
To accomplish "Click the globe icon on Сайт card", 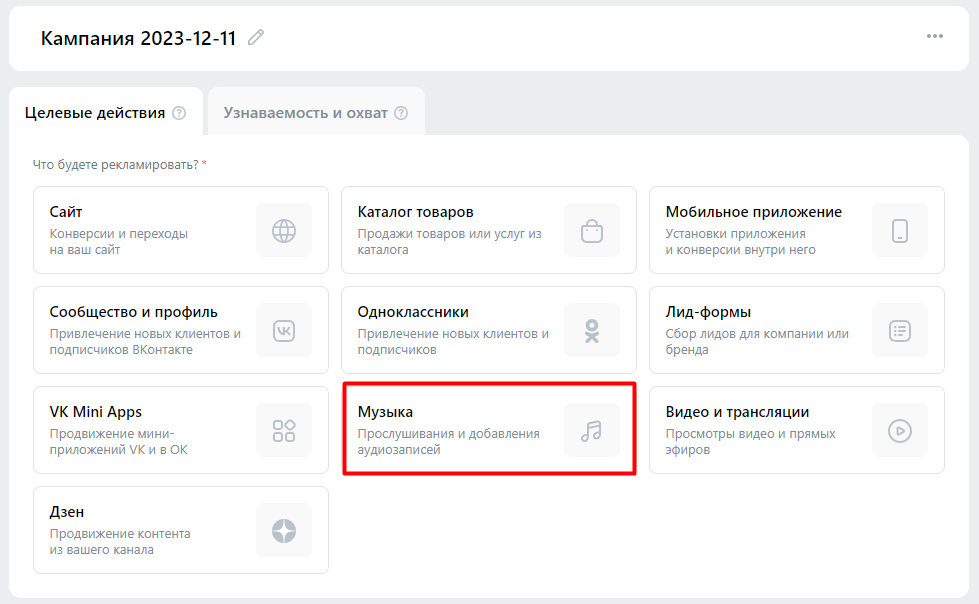I will click(x=284, y=231).
